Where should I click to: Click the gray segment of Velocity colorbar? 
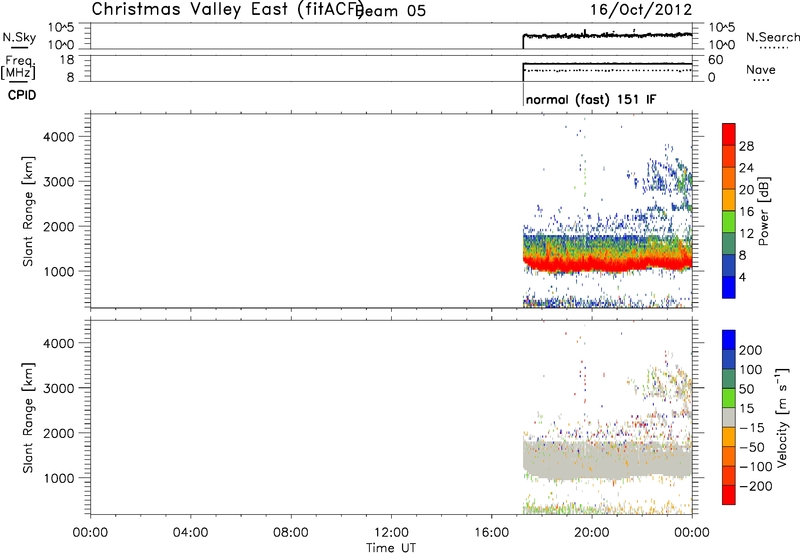tap(729, 417)
